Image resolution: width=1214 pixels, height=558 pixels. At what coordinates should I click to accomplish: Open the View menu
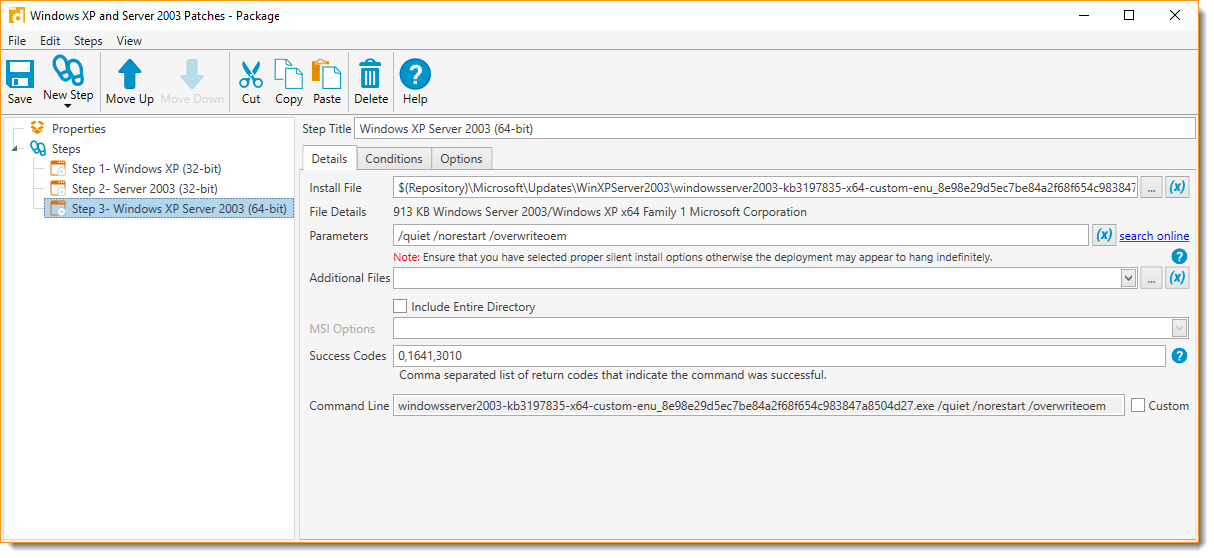pos(129,41)
